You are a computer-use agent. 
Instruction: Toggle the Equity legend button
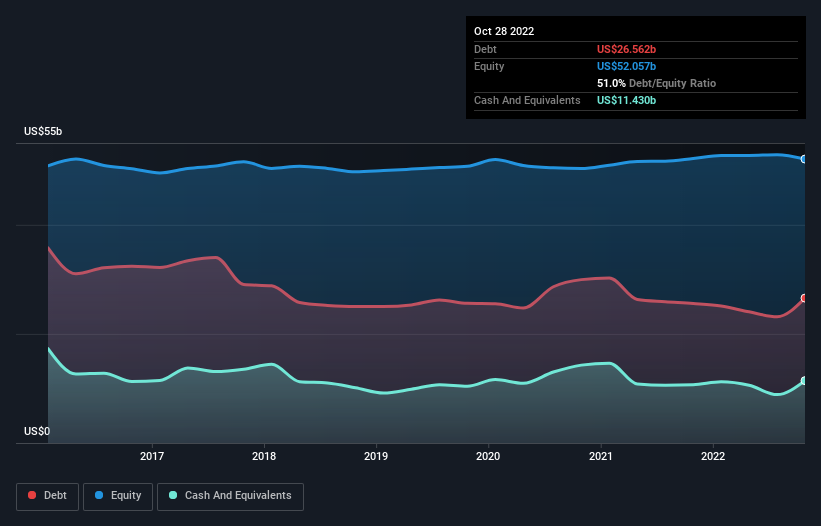(118, 496)
